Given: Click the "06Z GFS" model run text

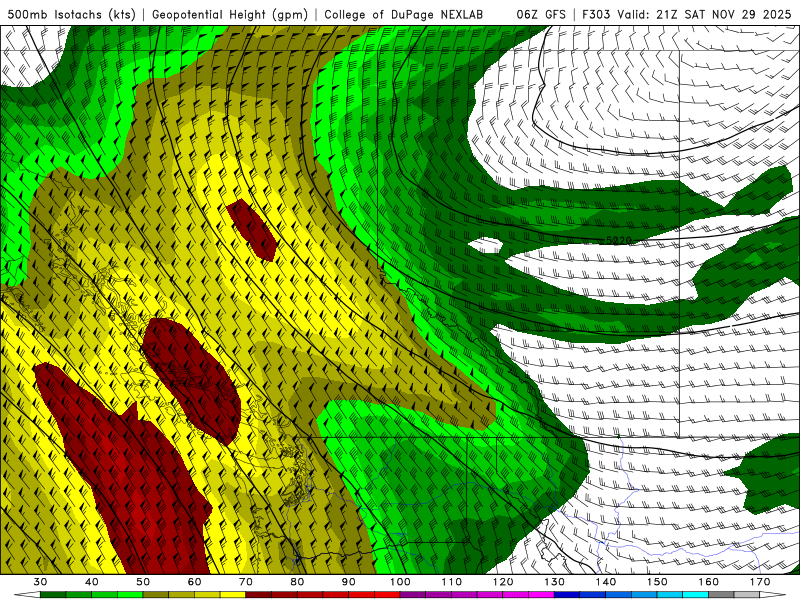Looking at the screenshot, I should [x=541, y=14].
